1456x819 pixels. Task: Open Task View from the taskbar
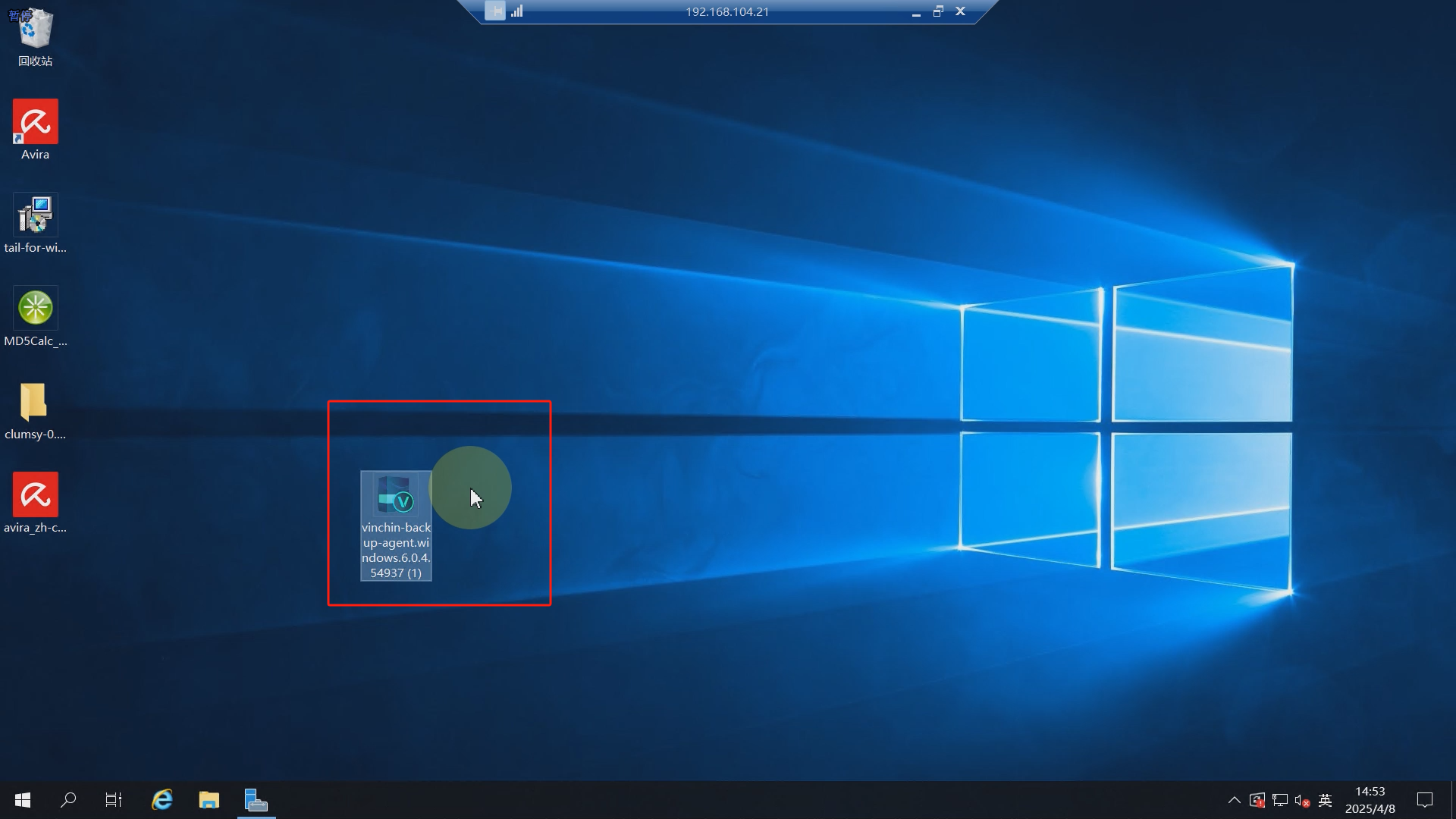point(114,800)
